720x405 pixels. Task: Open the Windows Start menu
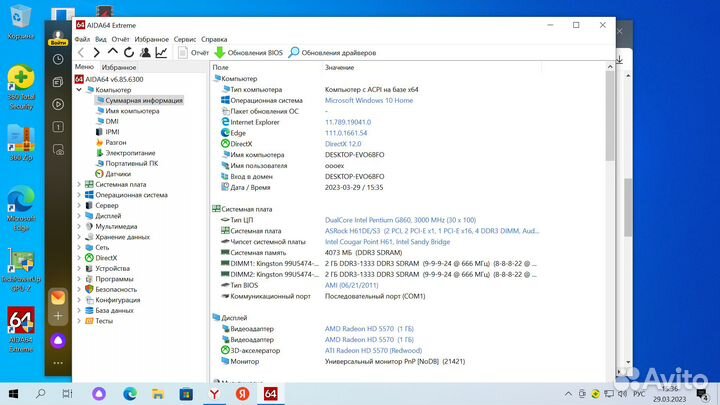(13, 394)
